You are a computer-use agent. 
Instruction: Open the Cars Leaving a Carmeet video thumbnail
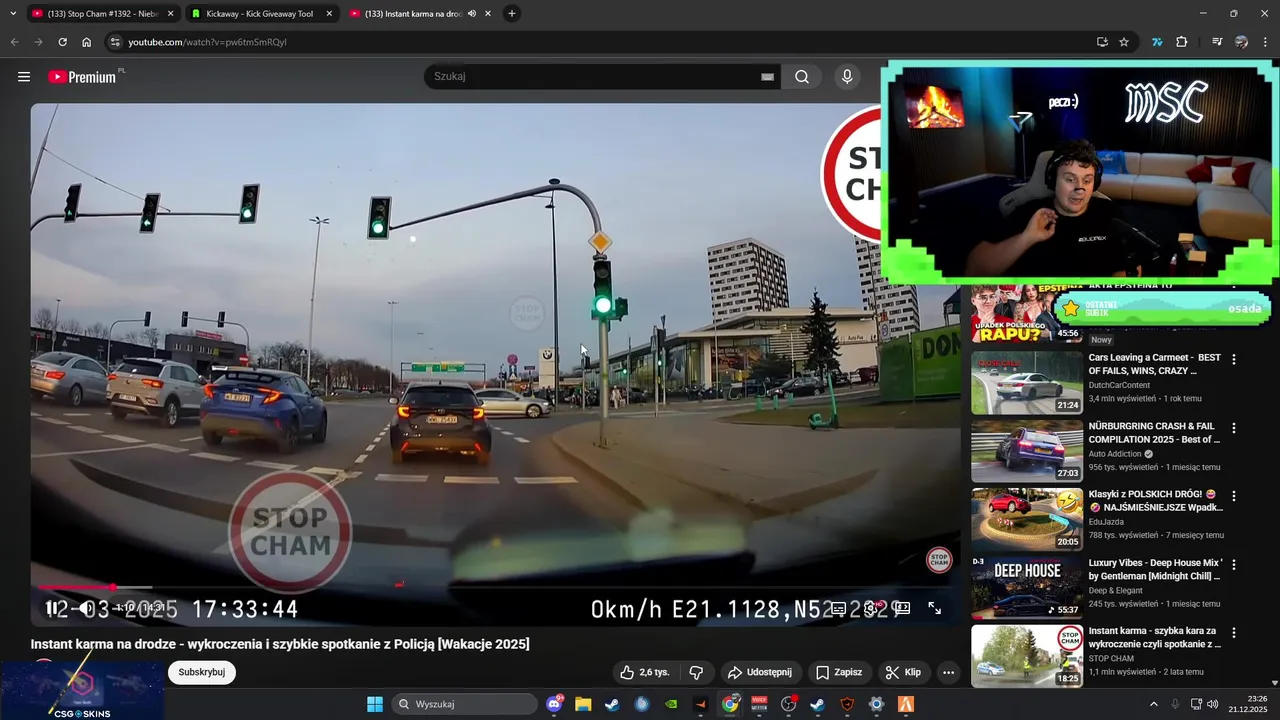click(1027, 382)
